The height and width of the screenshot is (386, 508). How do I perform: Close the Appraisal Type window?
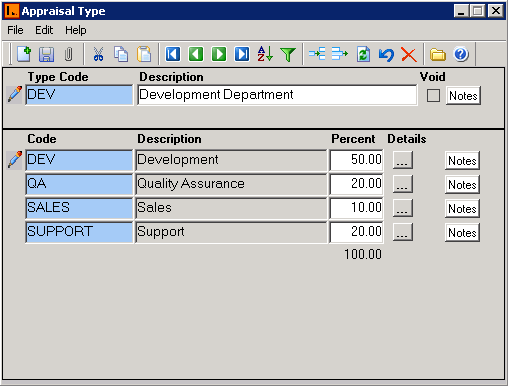[496, 11]
